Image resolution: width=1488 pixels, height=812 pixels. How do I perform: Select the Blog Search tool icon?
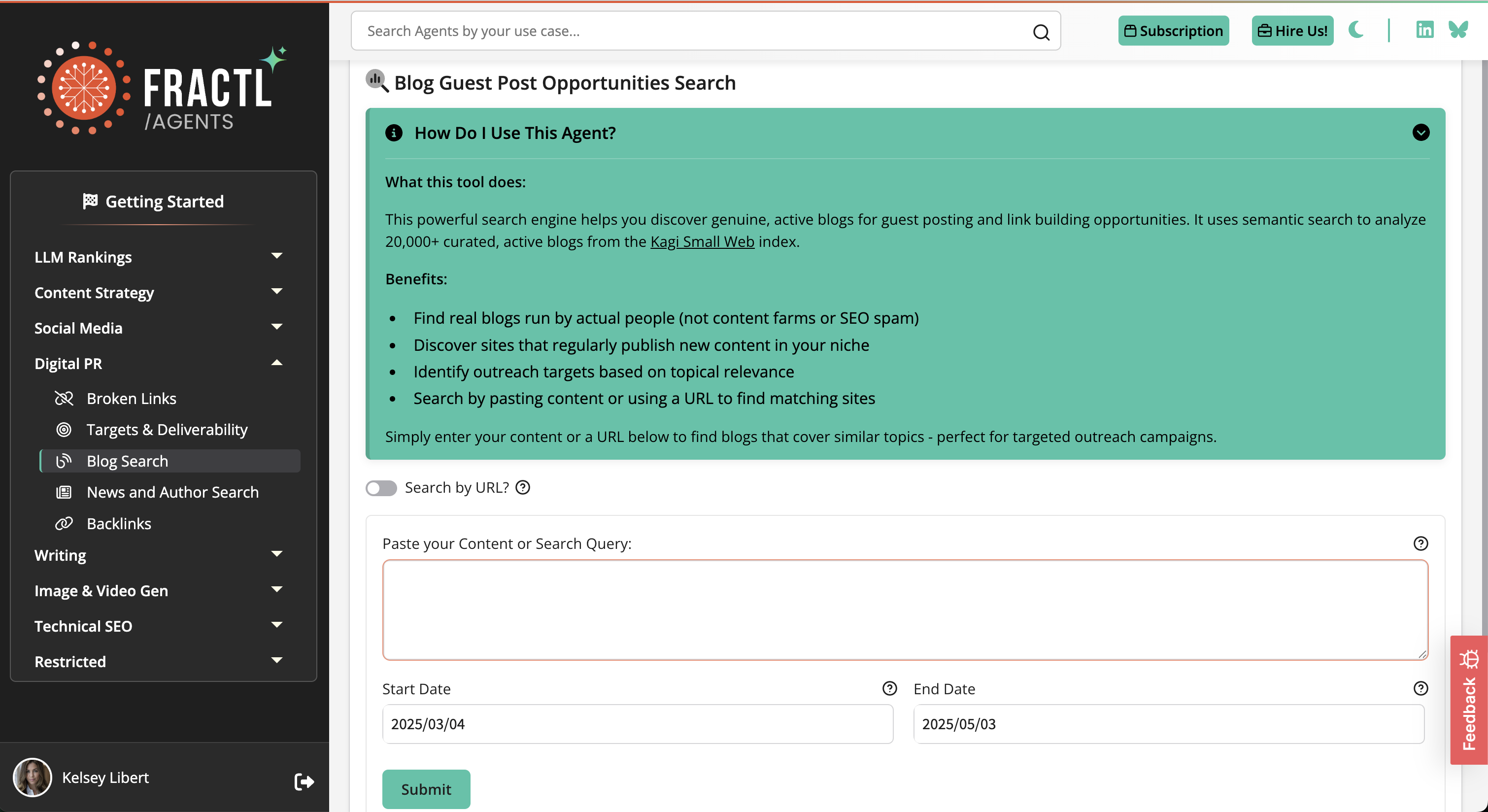point(65,461)
